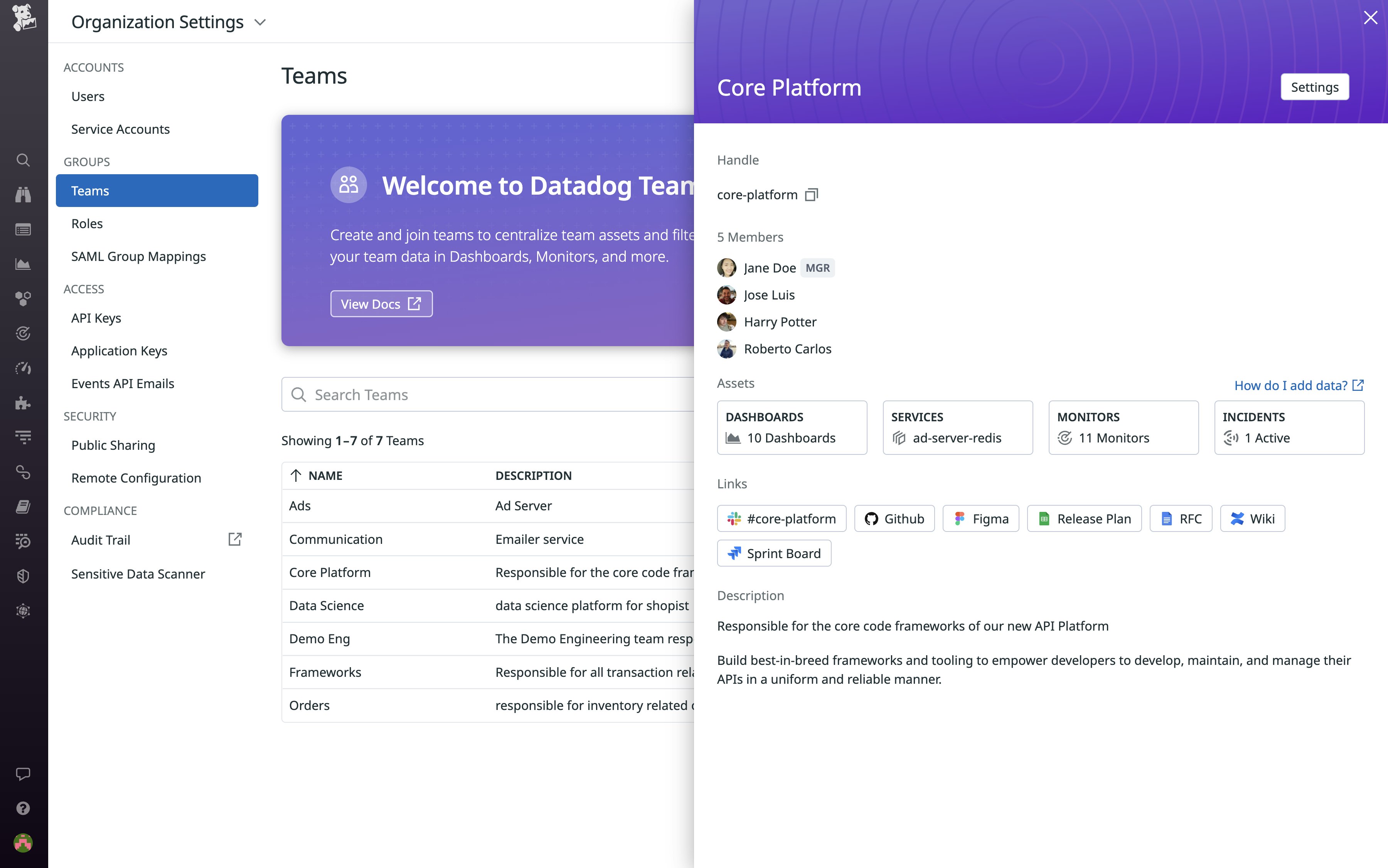Open View Docs for Datadog Teams
Screen dimensions: 1388x868
[381, 304]
